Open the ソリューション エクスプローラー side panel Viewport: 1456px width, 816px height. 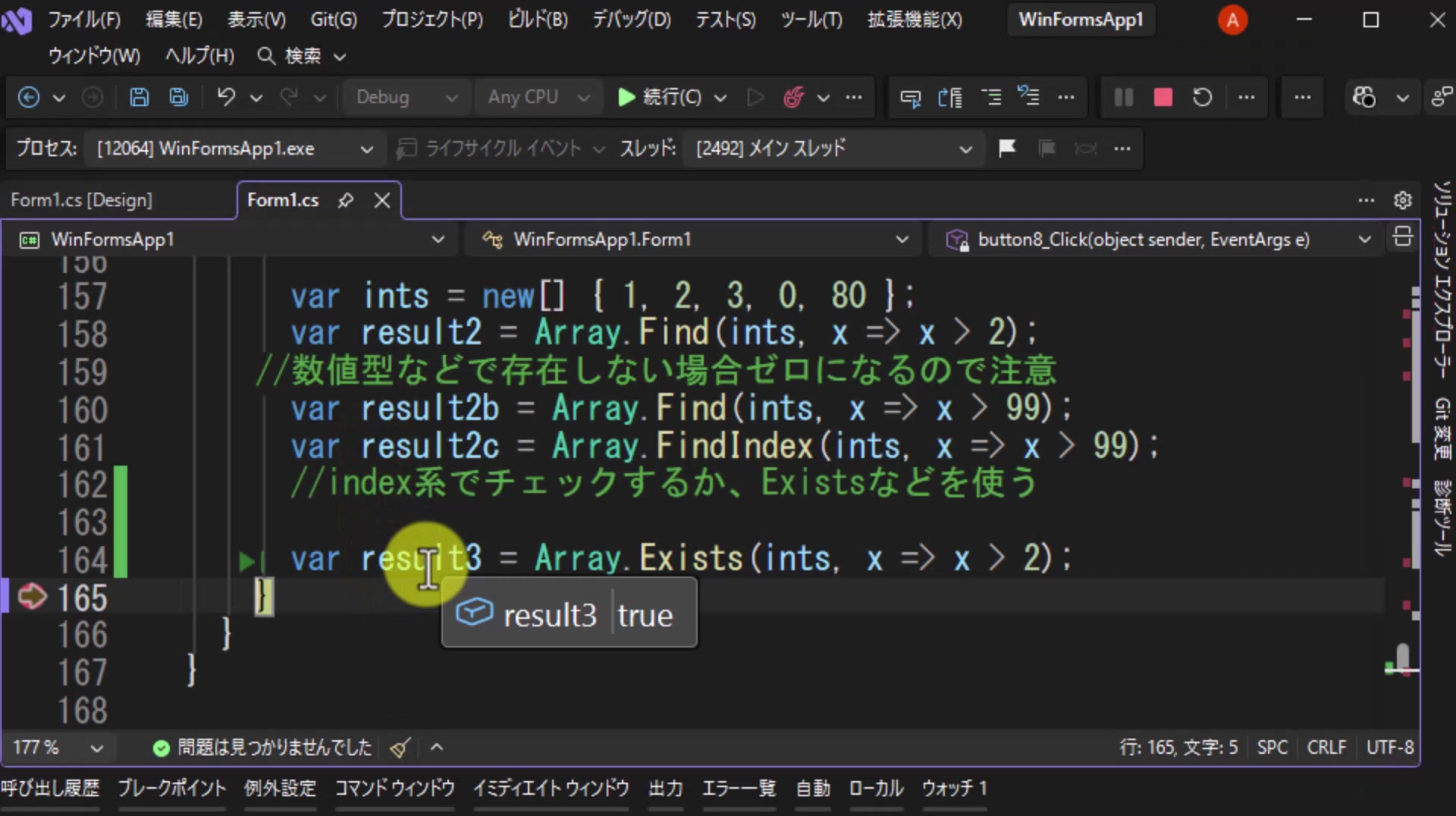[1442, 279]
